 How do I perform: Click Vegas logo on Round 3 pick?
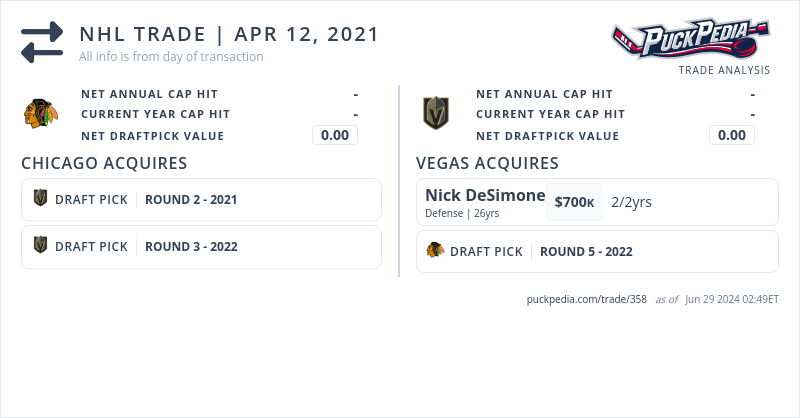pos(41,246)
